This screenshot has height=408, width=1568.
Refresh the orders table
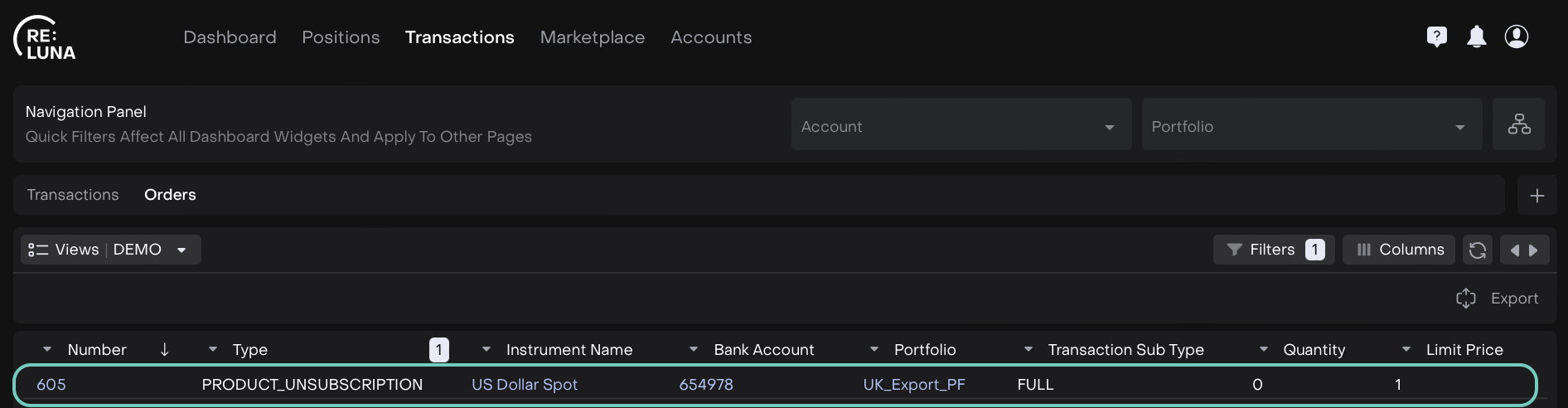point(1477,250)
